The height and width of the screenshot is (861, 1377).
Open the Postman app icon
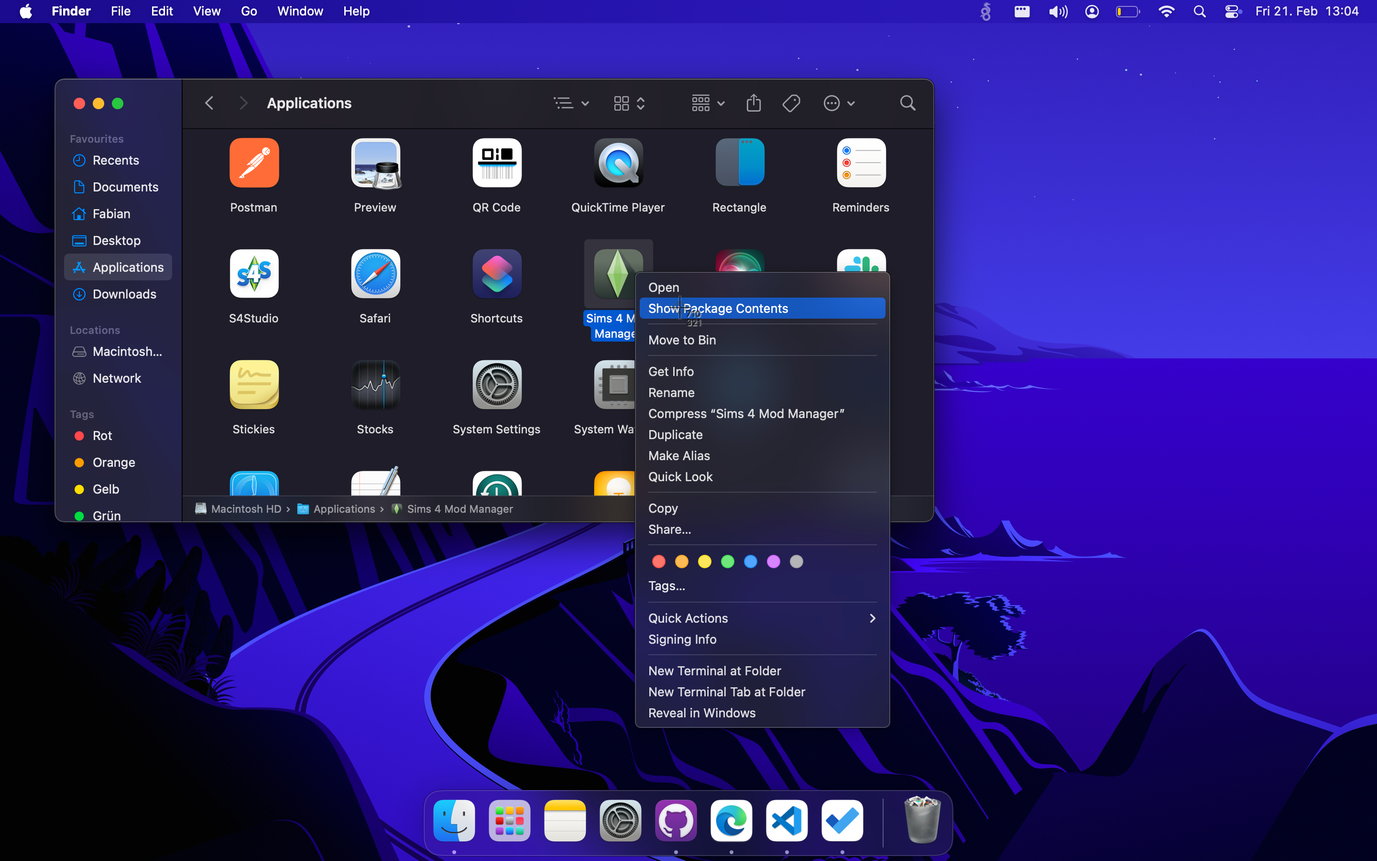(x=254, y=163)
